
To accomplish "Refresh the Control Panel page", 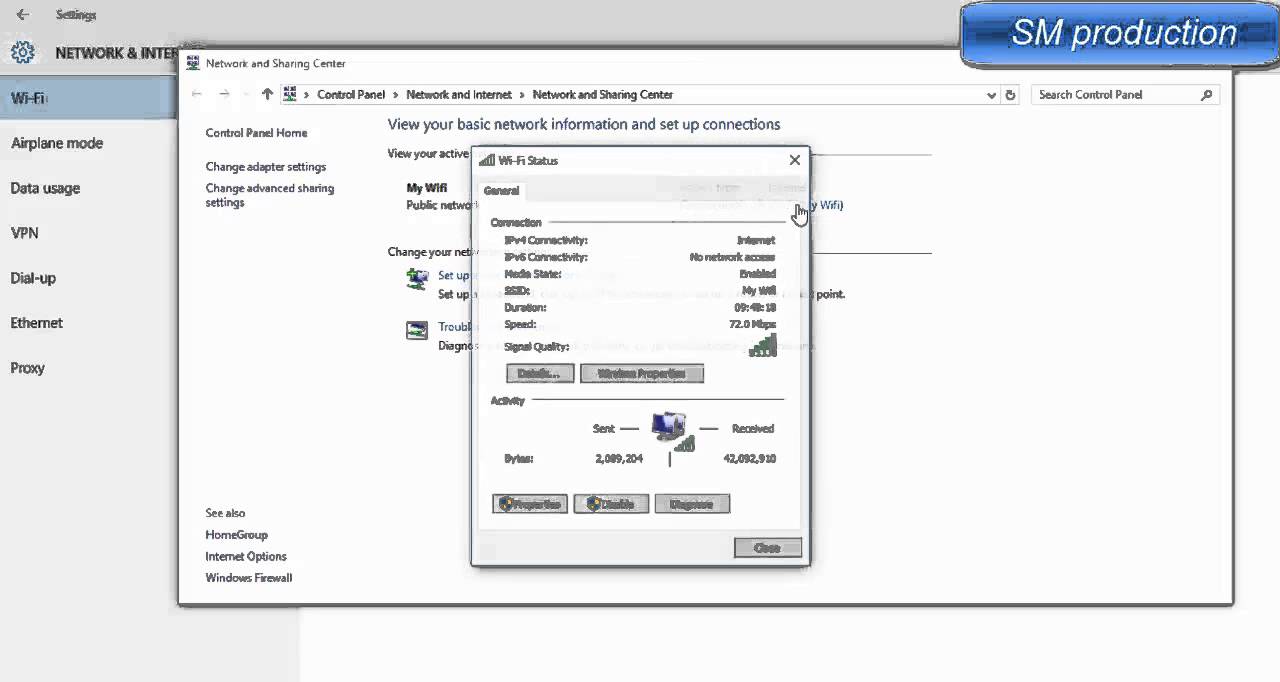I will pos(1010,95).
